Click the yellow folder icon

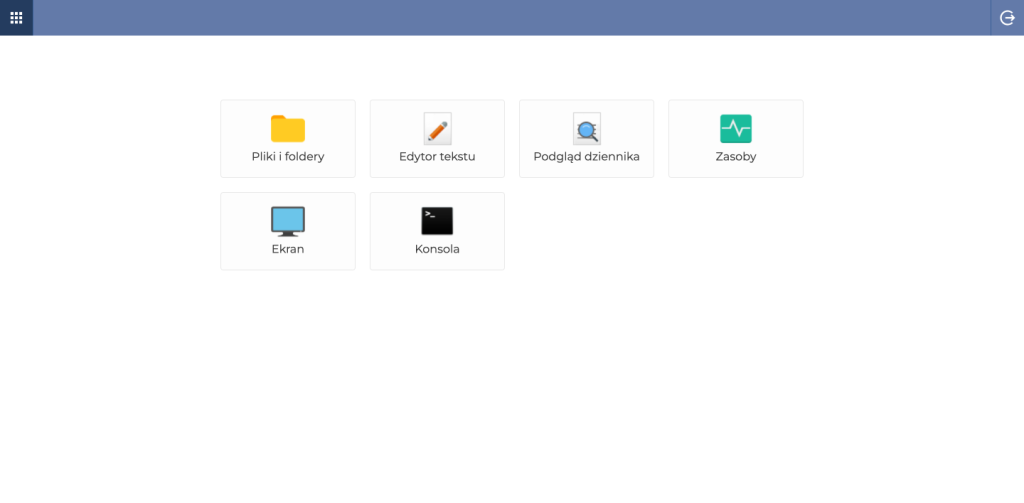tap(288, 129)
